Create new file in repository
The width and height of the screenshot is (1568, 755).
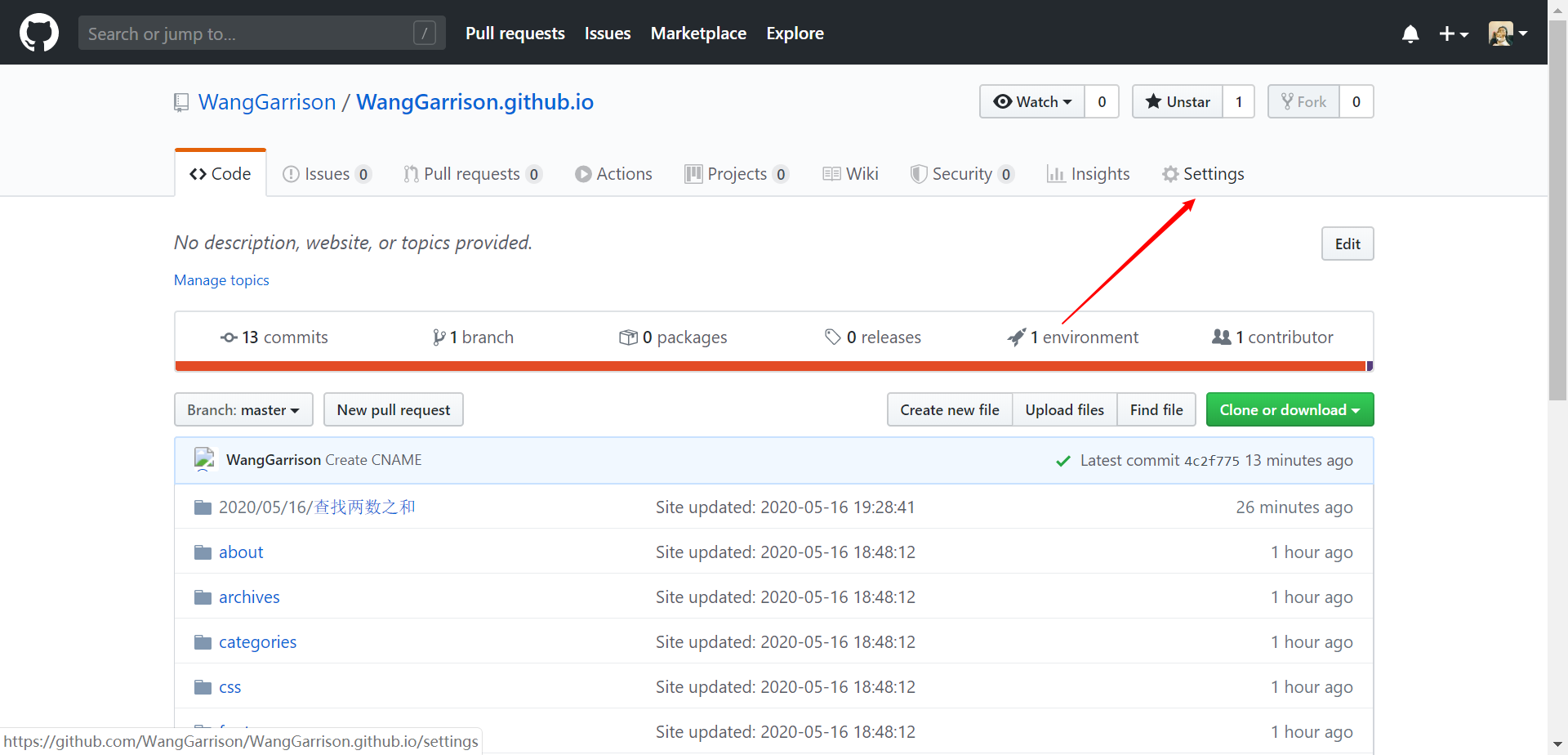pyautogui.click(x=950, y=409)
